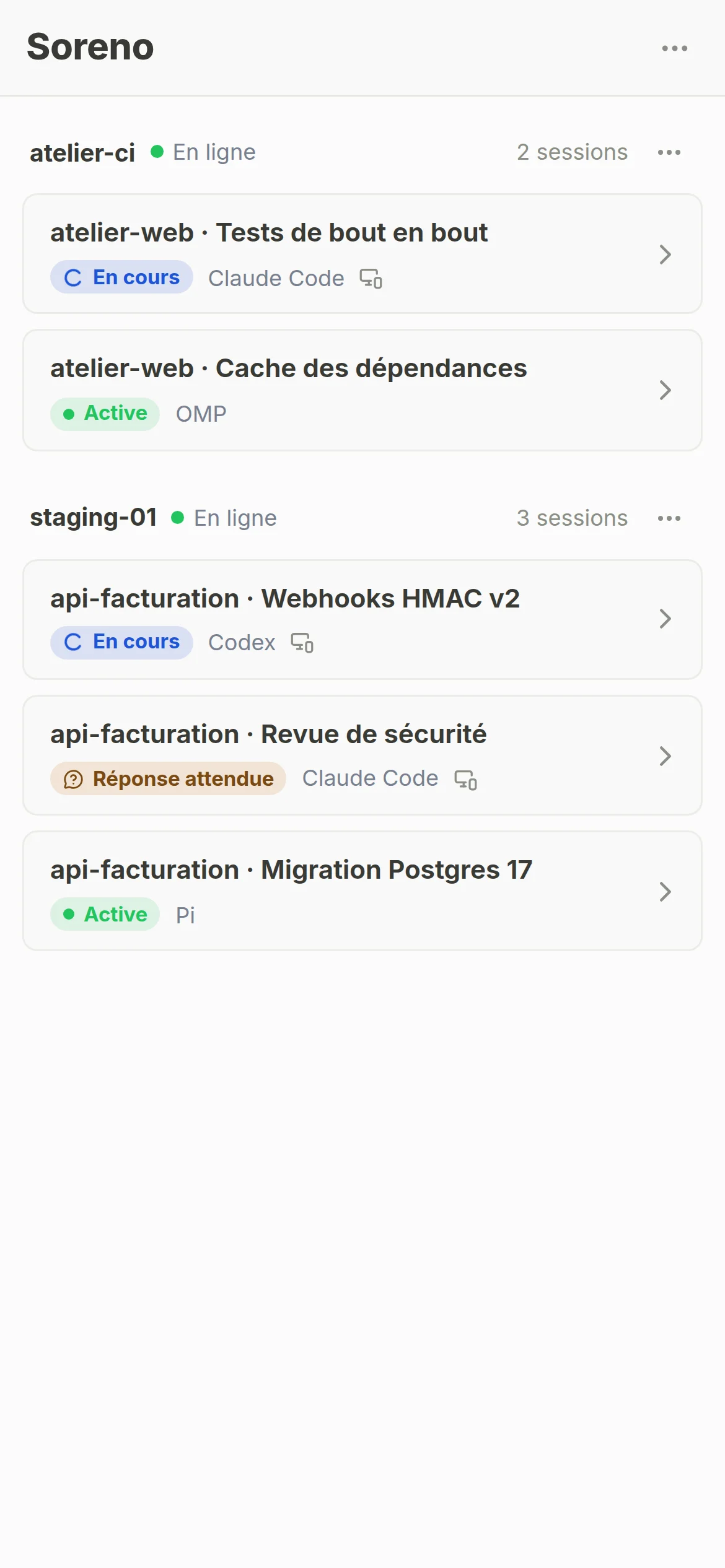Select the 'atelier-web · Cache des dépendances' title
Screen dimensions: 725x1568
click(x=289, y=369)
